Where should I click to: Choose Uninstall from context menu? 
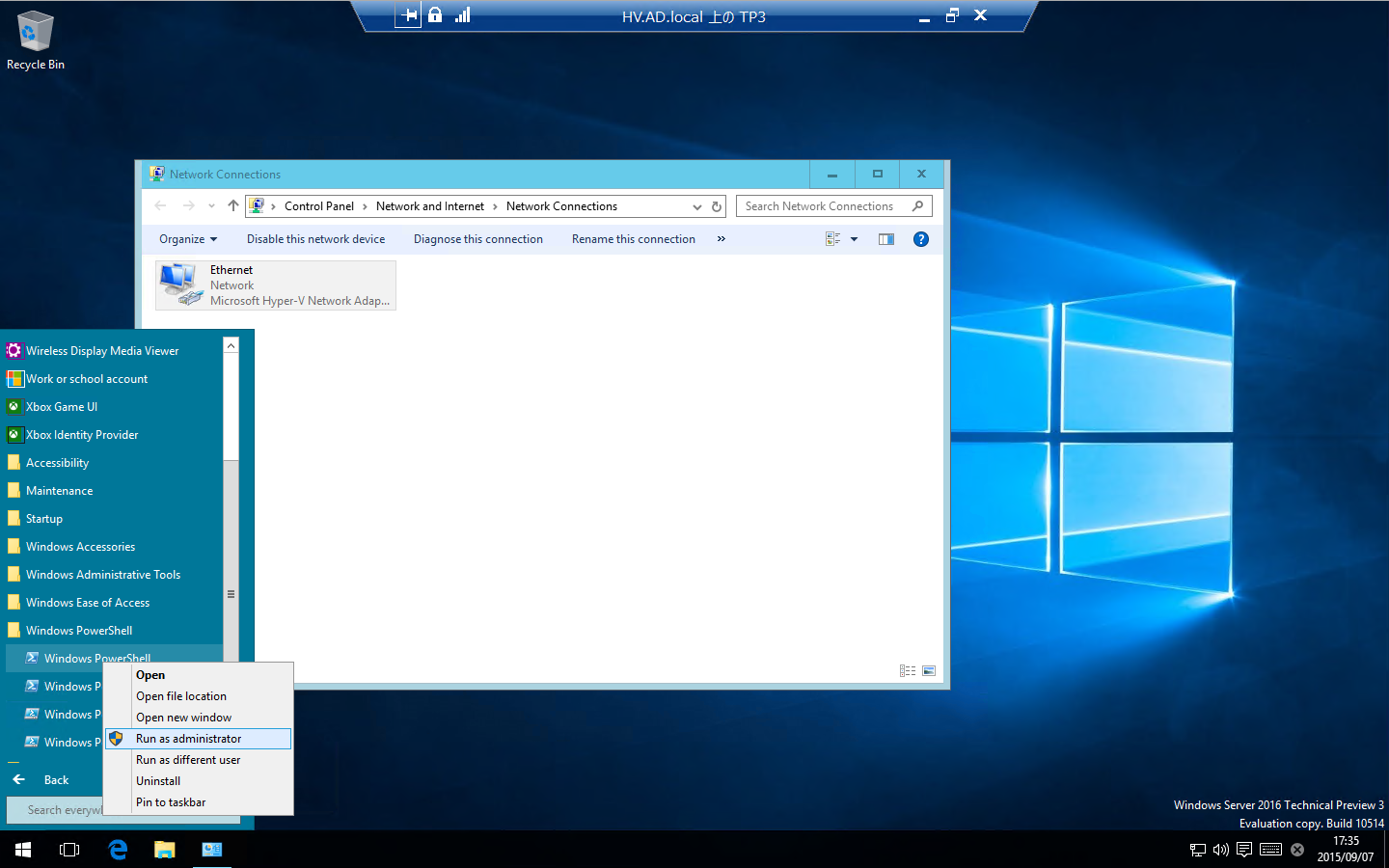198,781
